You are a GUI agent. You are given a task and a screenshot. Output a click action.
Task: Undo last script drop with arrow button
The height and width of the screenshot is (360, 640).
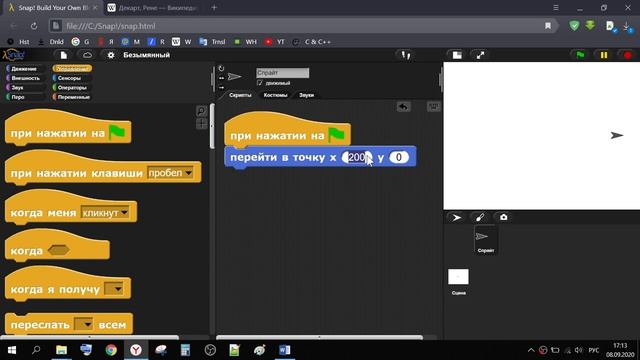[x=403, y=107]
